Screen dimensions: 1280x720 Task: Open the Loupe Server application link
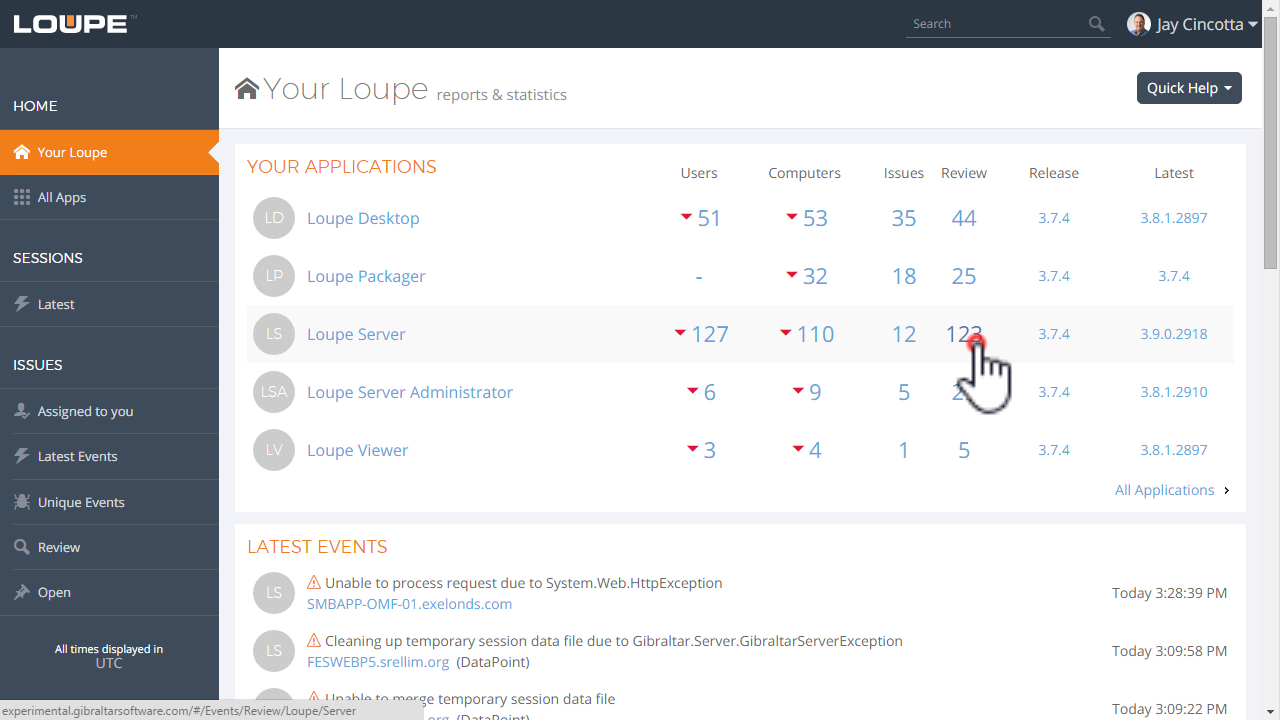point(356,334)
